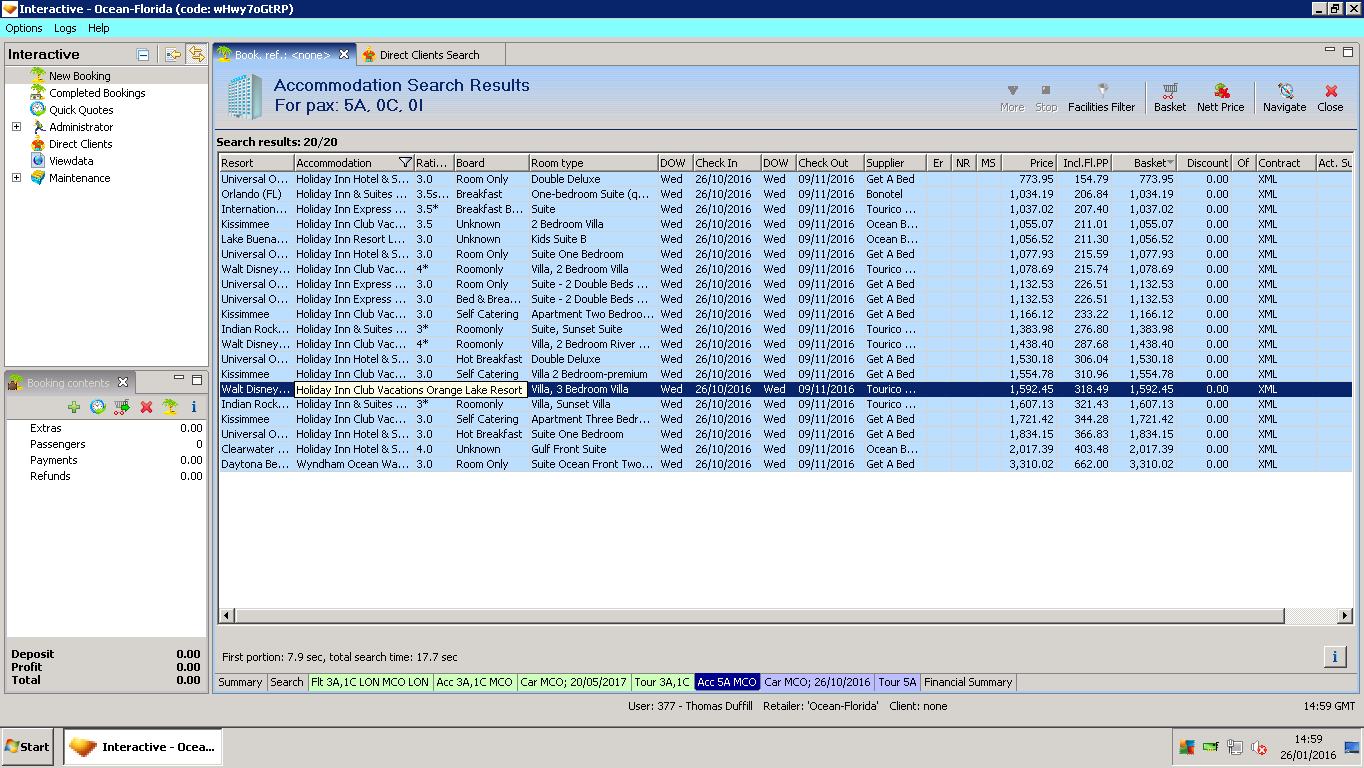
Task: Select the Clearwater Gulf Front Suite row
Action: point(785,449)
